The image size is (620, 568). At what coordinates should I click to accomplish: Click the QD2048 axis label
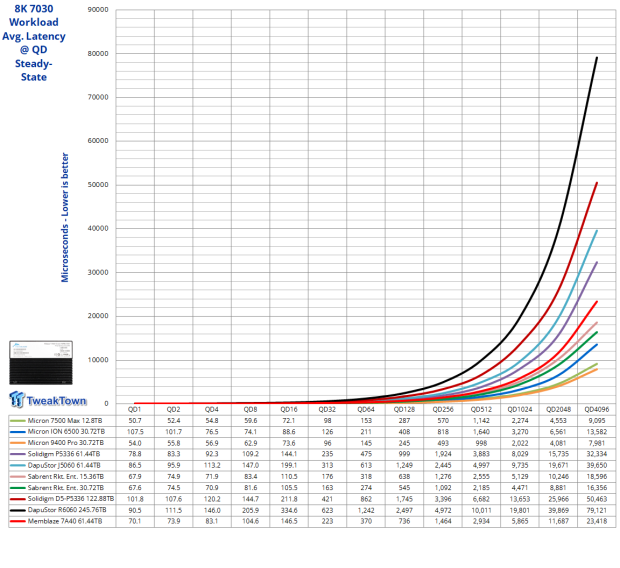(x=558, y=409)
